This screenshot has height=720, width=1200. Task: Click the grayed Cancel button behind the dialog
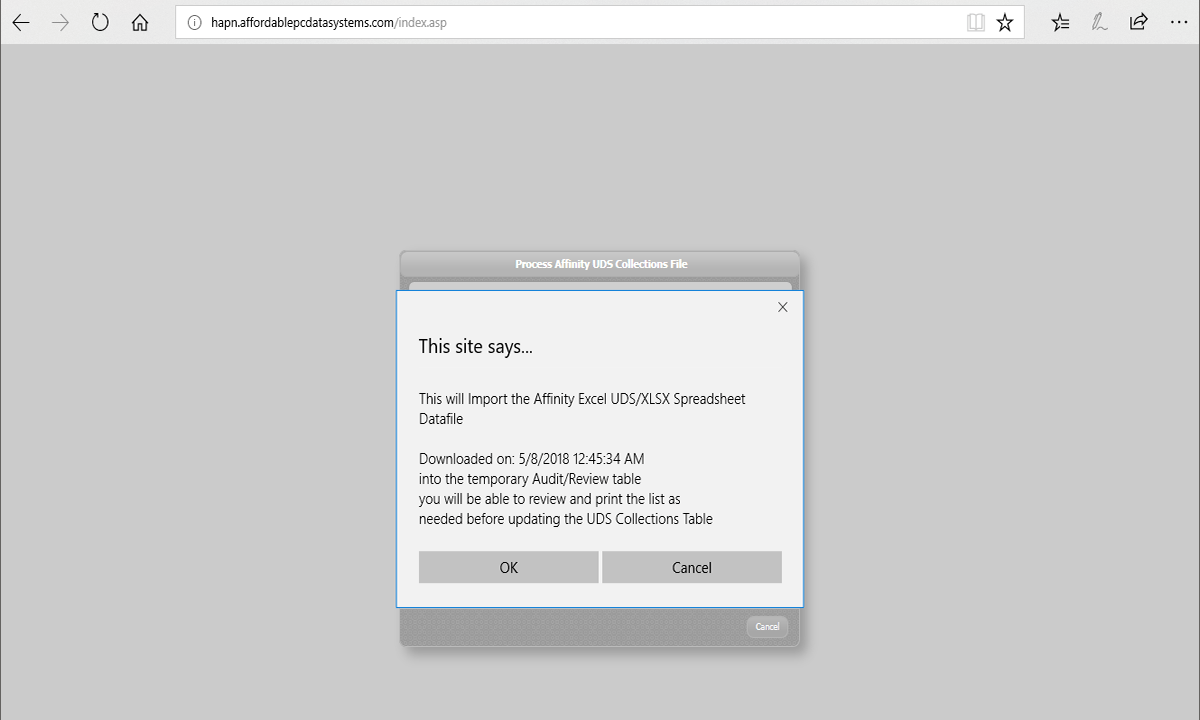click(767, 626)
